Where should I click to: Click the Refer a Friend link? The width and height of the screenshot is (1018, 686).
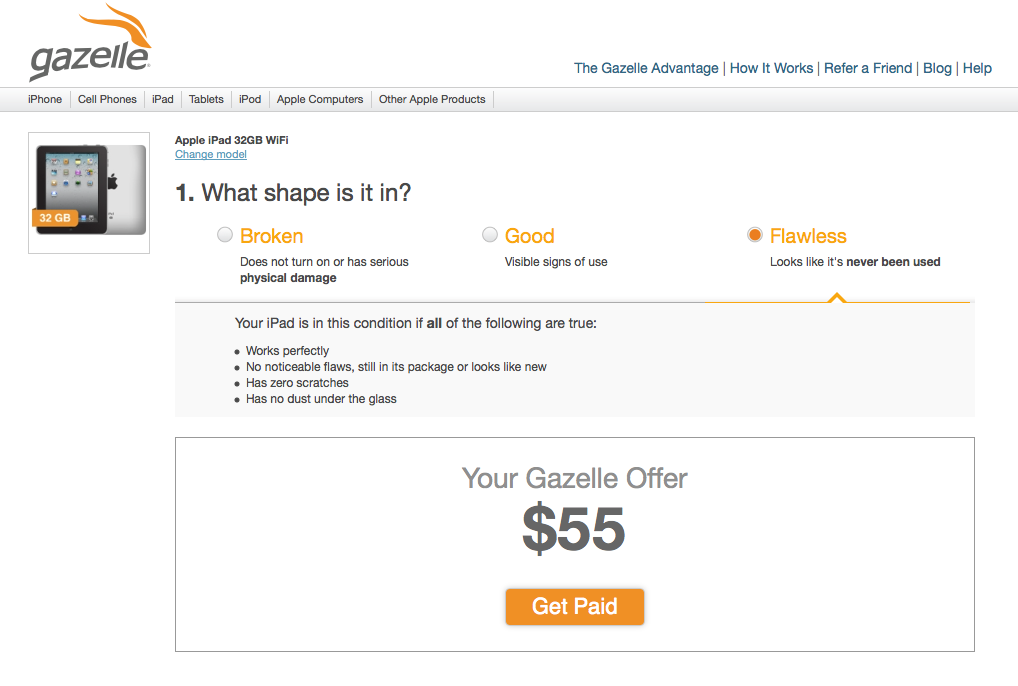point(868,68)
